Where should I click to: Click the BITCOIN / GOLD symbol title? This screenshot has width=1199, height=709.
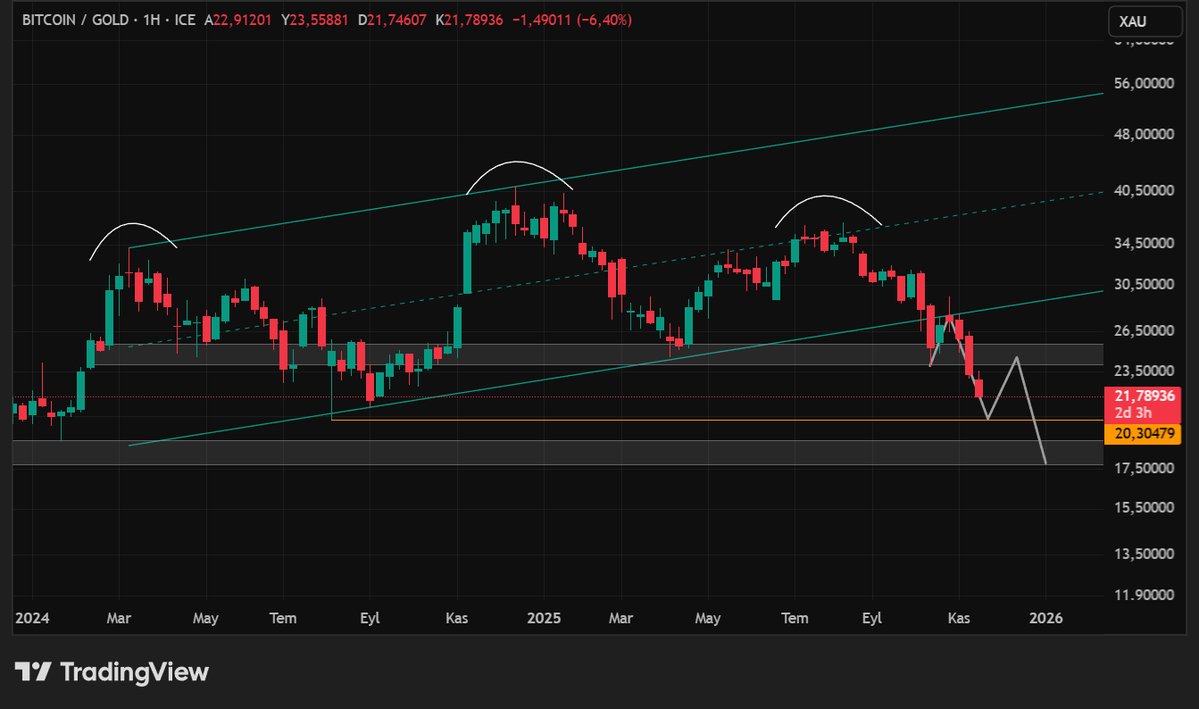(x=75, y=20)
